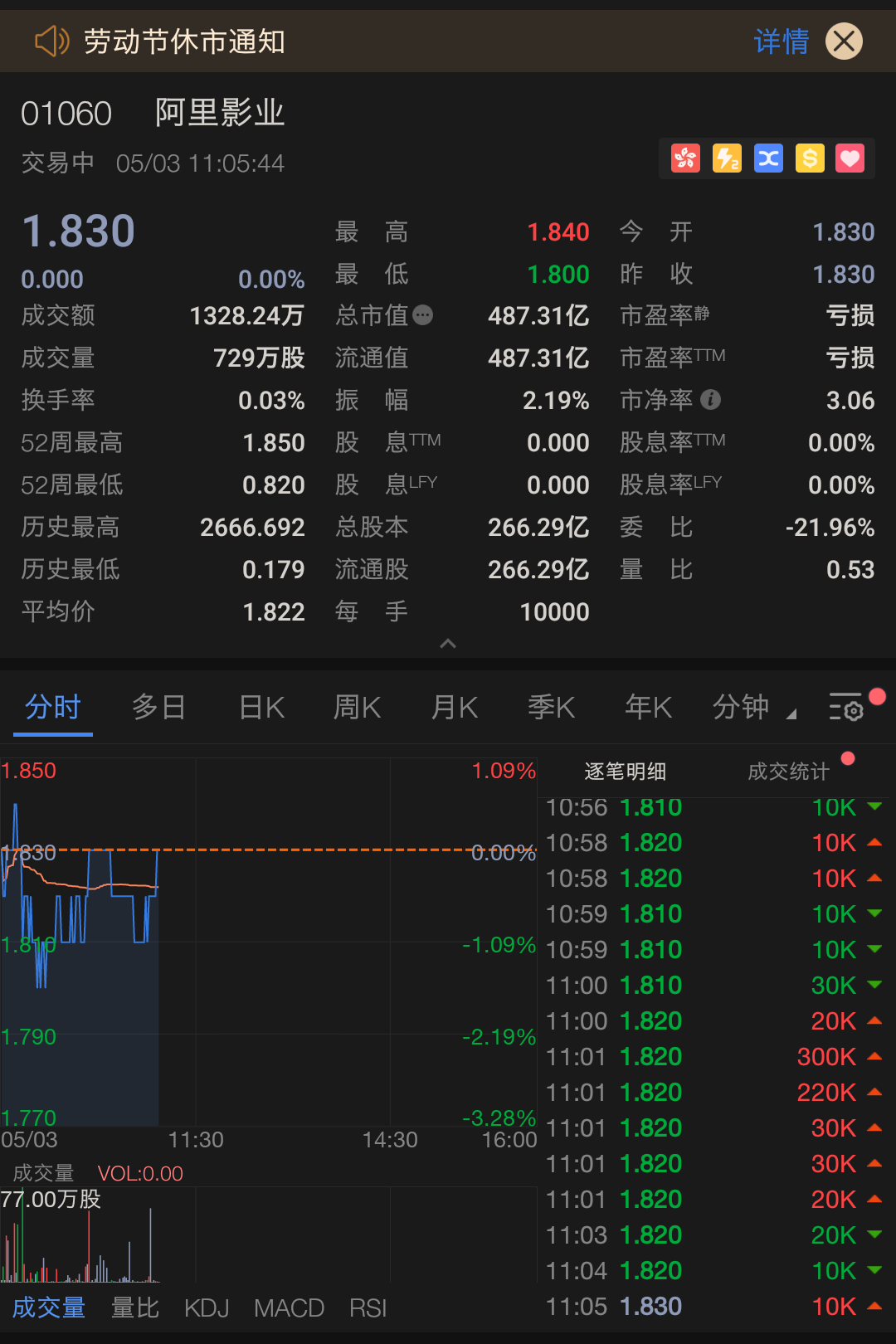Tap the ellipsis icon beside 总市值
This screenshot has height=1344, width=896.
[x=423, y=315]
